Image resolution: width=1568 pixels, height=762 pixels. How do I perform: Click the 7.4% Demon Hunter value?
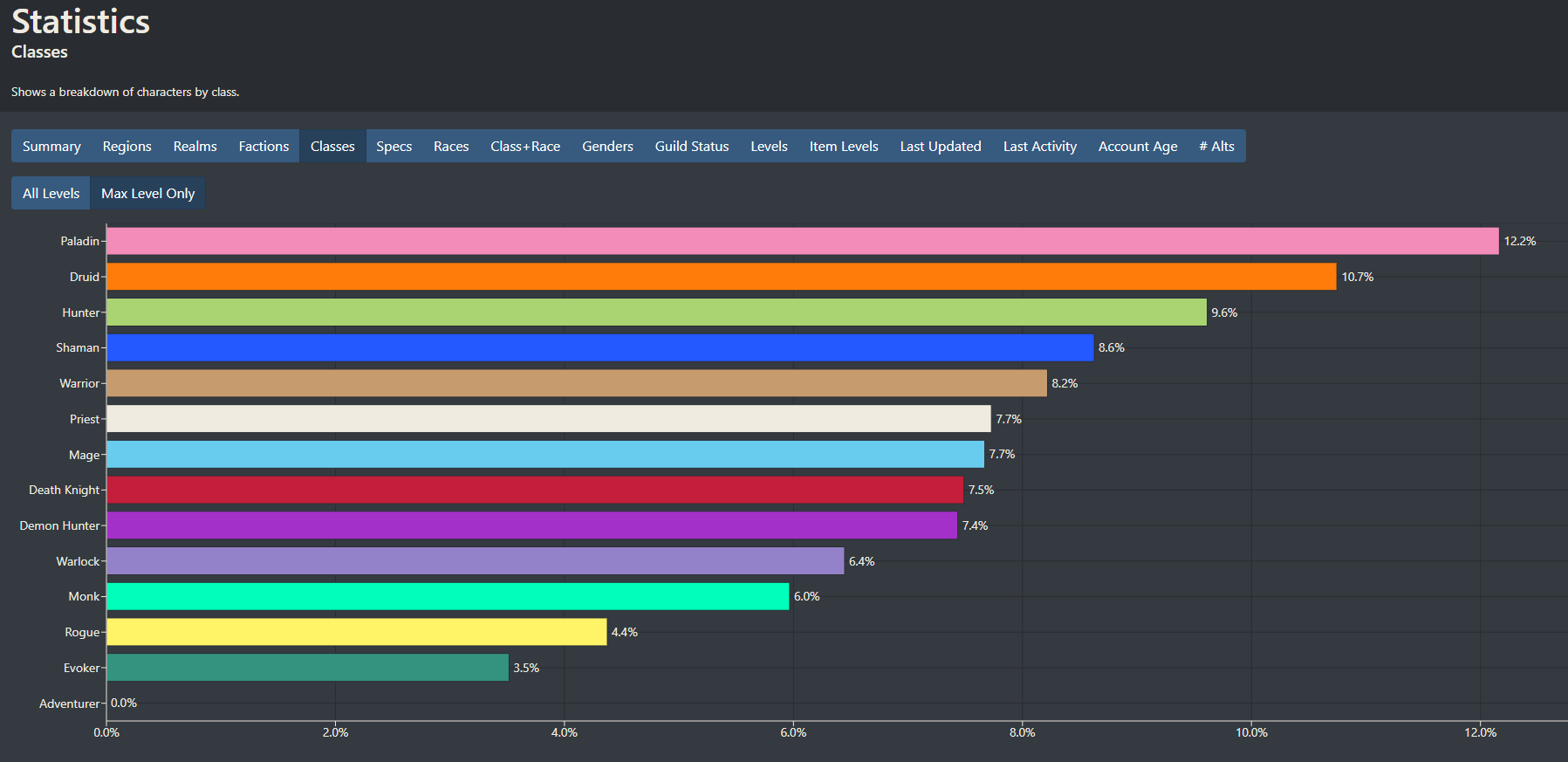pos(975,525)
